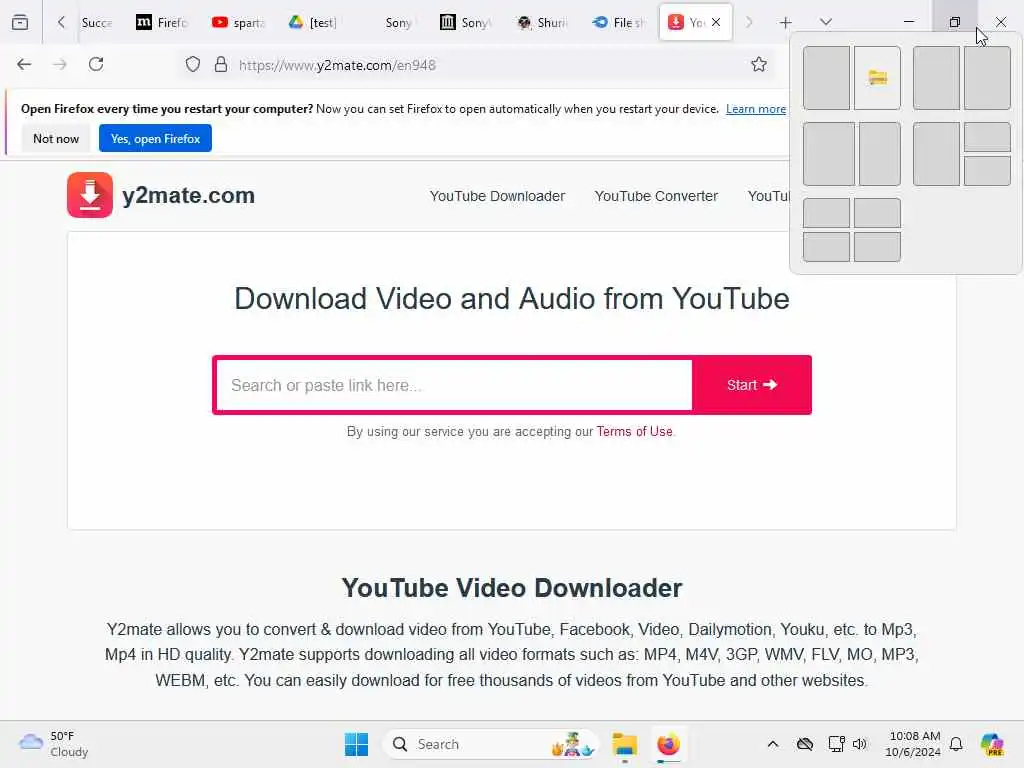The width and height of the screenshot is (1024, 768).
Task: View site security lock info
Action: point(221,64)
